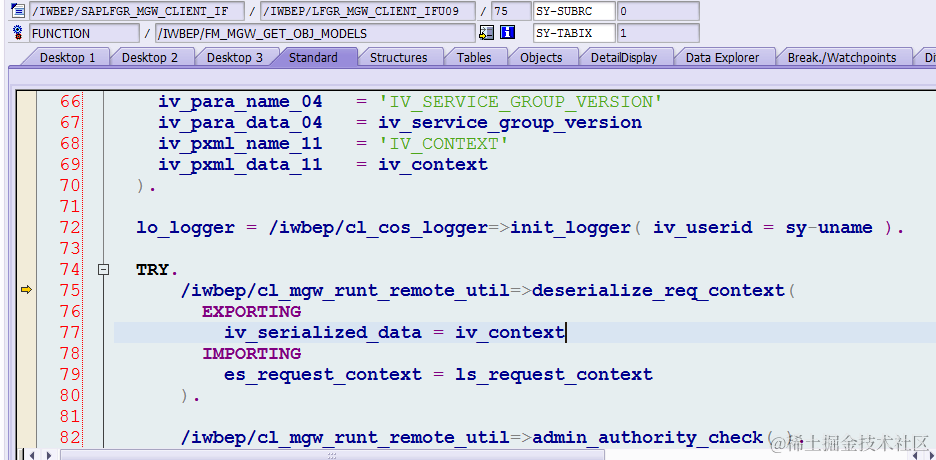Open the blue info icon
This screenshot has height=460, width=936.
coord(507,33)
